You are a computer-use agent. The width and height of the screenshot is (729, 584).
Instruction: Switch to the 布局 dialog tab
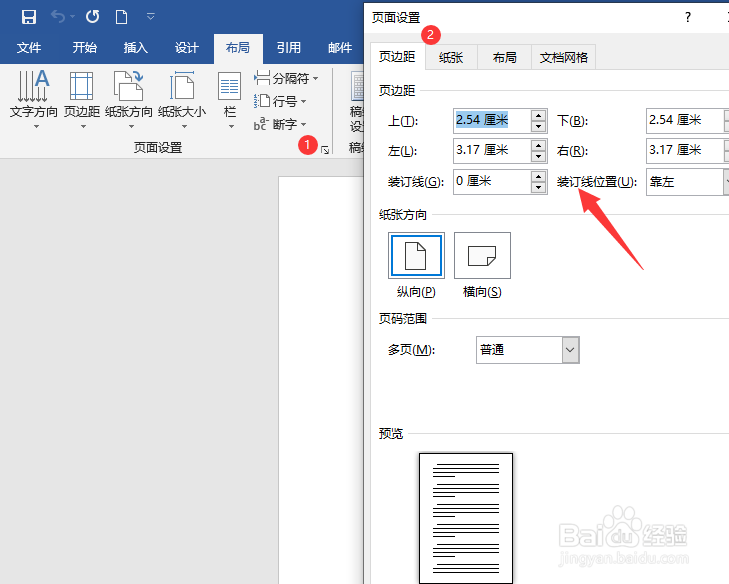(x=504, y=58)
